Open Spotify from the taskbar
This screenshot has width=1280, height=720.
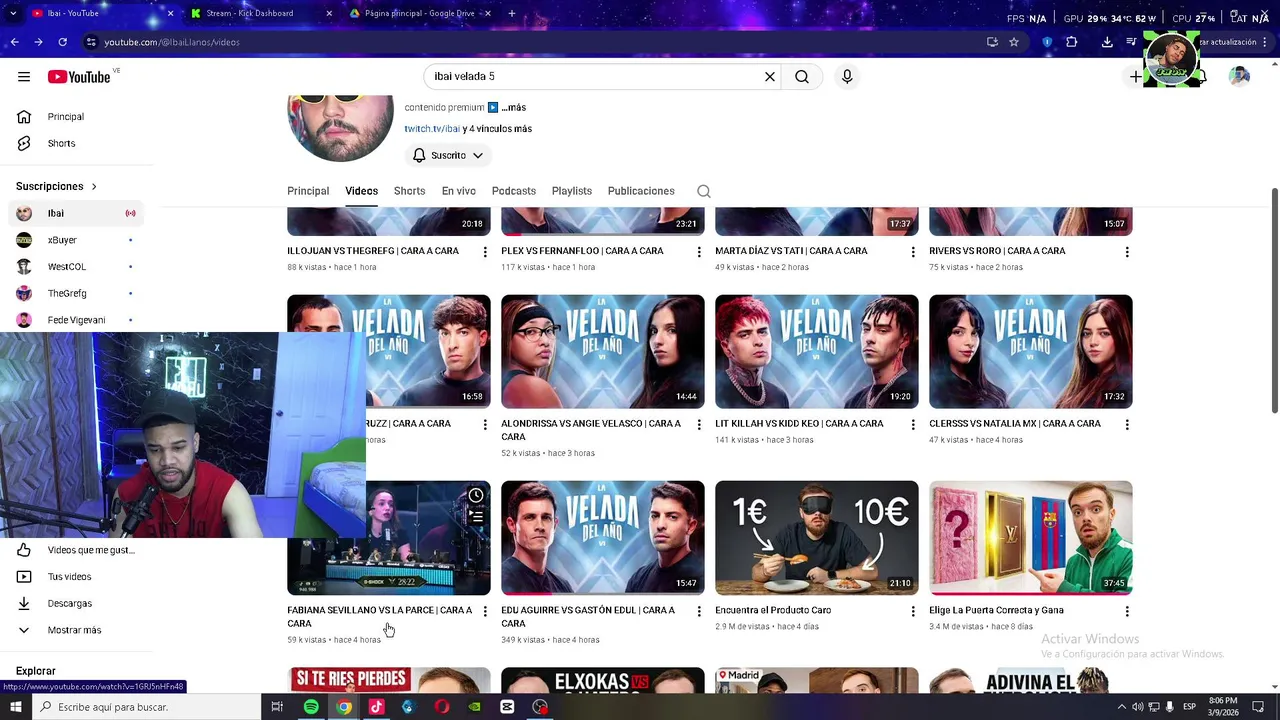coord(311,707)
